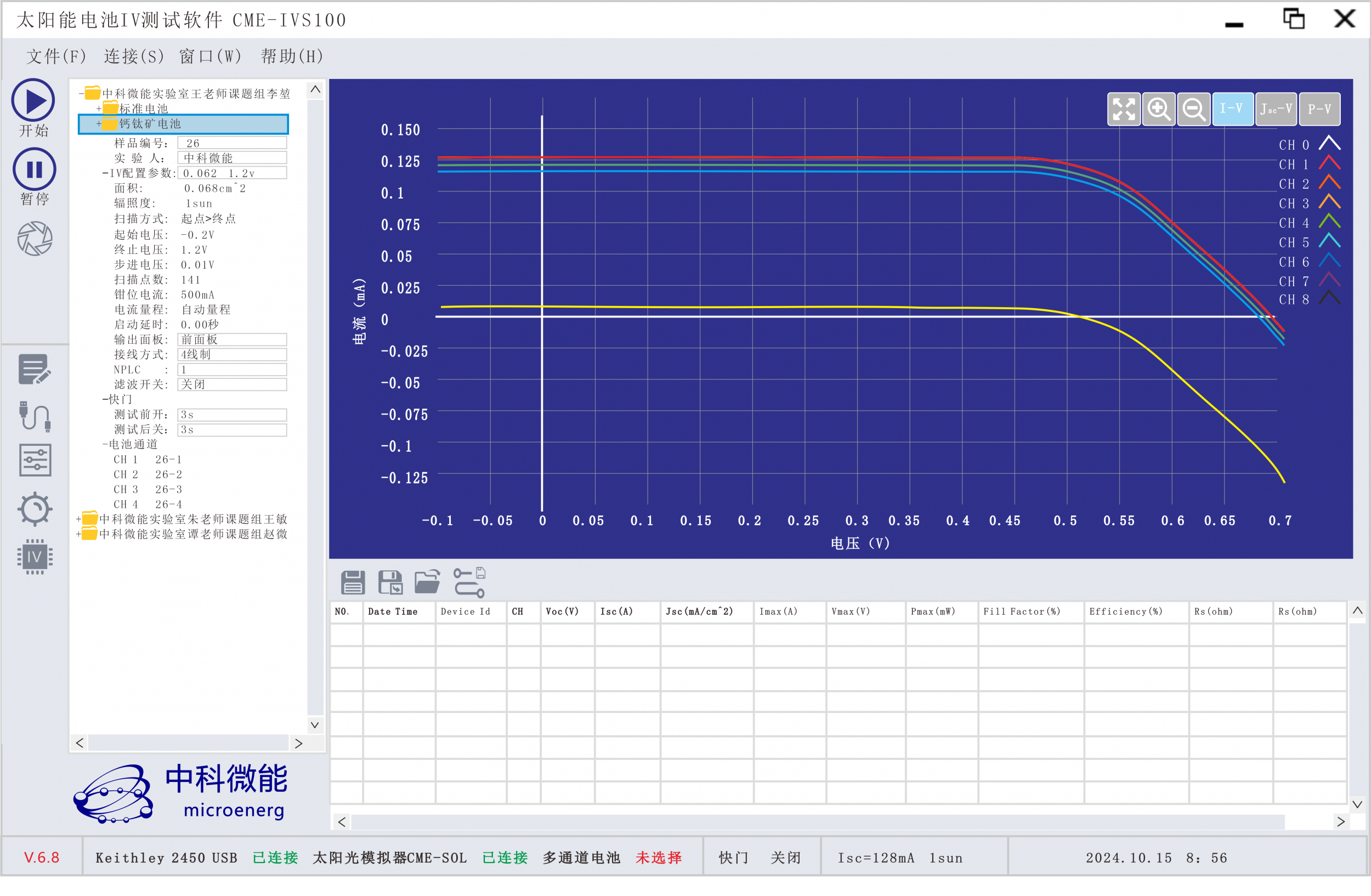Click the Start (开始) play button
Image resolution: width=1371 pixels, height=896 pixels.
tap(33, 101)
